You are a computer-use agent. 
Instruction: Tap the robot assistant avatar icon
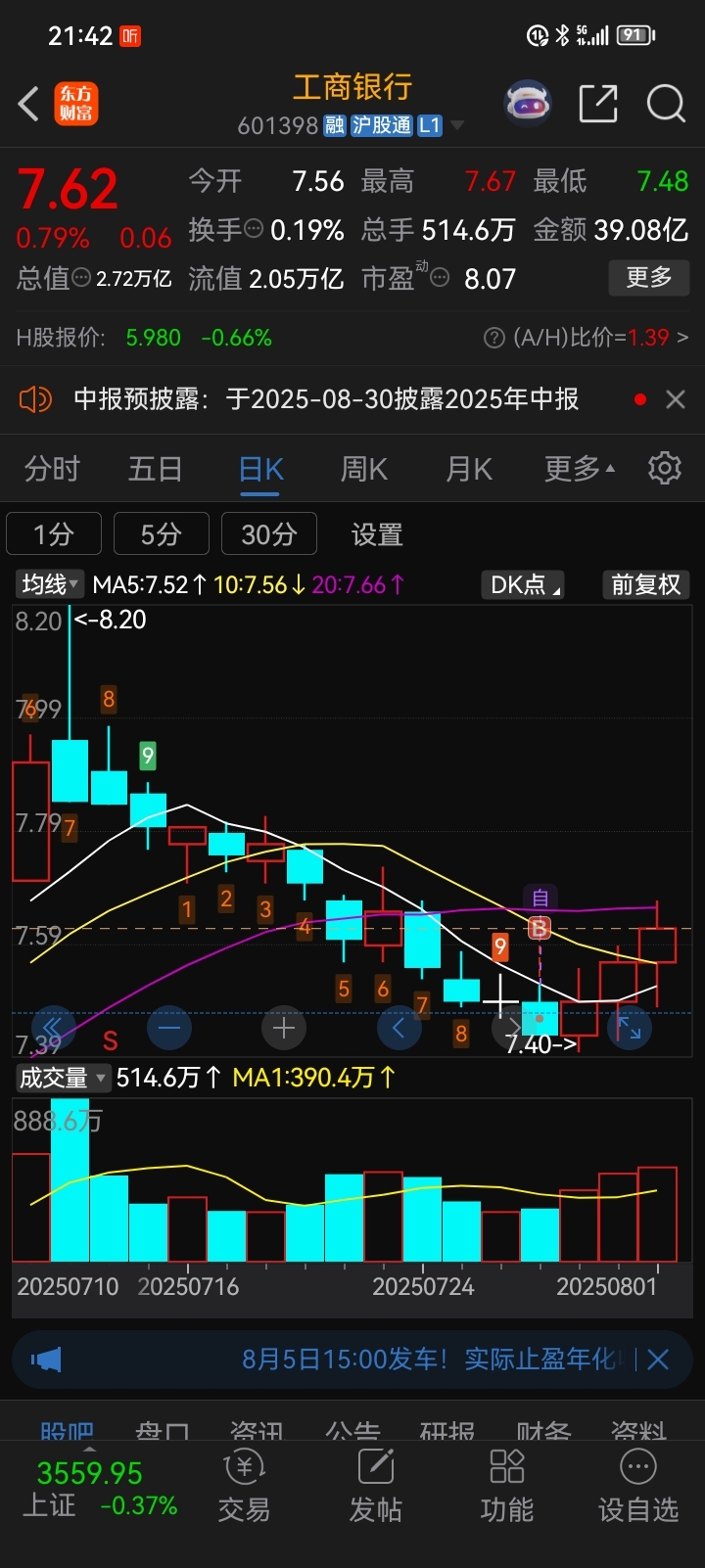528,103
